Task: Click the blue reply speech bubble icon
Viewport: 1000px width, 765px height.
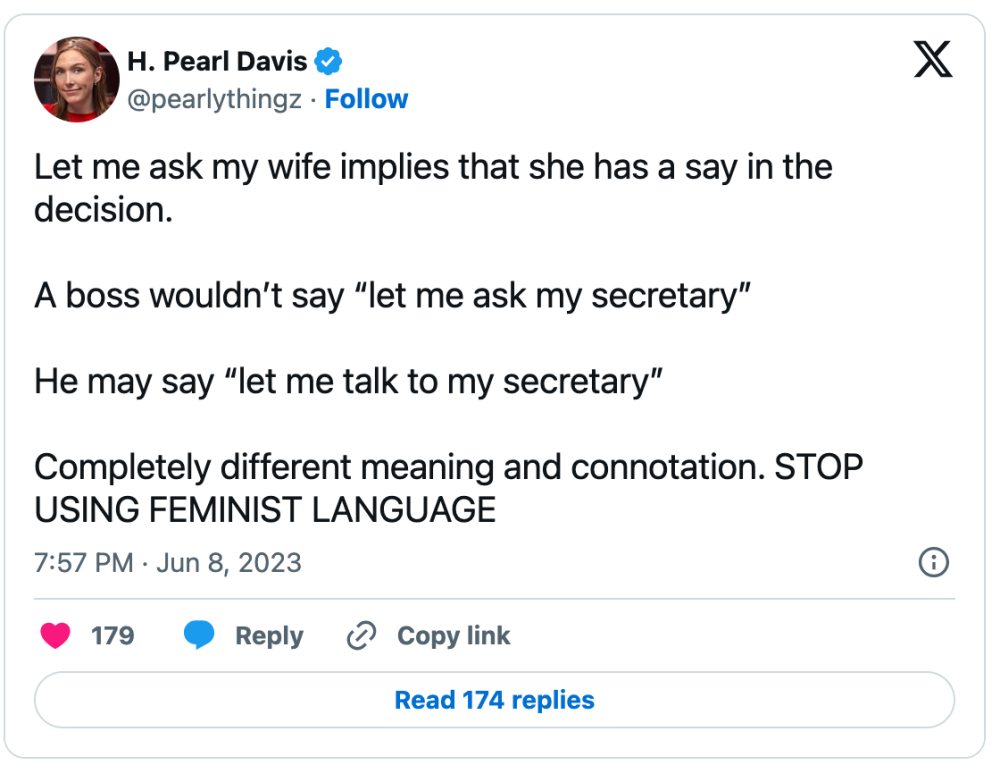Action: [199, 635]
